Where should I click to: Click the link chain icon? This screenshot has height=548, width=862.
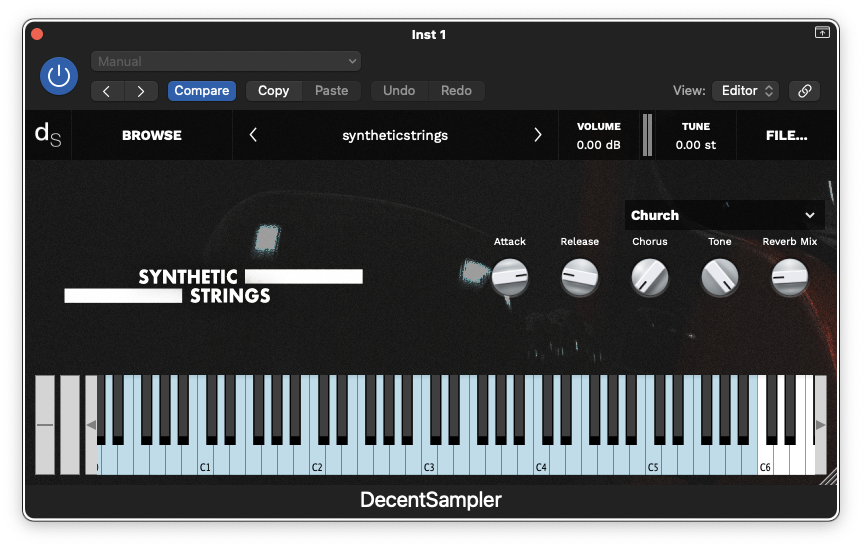804,91
